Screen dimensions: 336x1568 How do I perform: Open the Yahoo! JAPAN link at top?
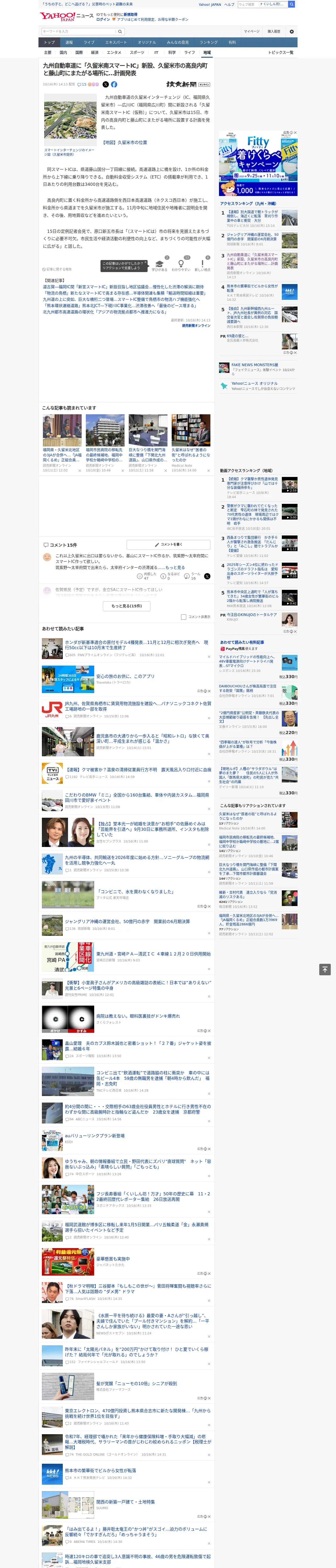pyautogui.click(x=210, y=4)
